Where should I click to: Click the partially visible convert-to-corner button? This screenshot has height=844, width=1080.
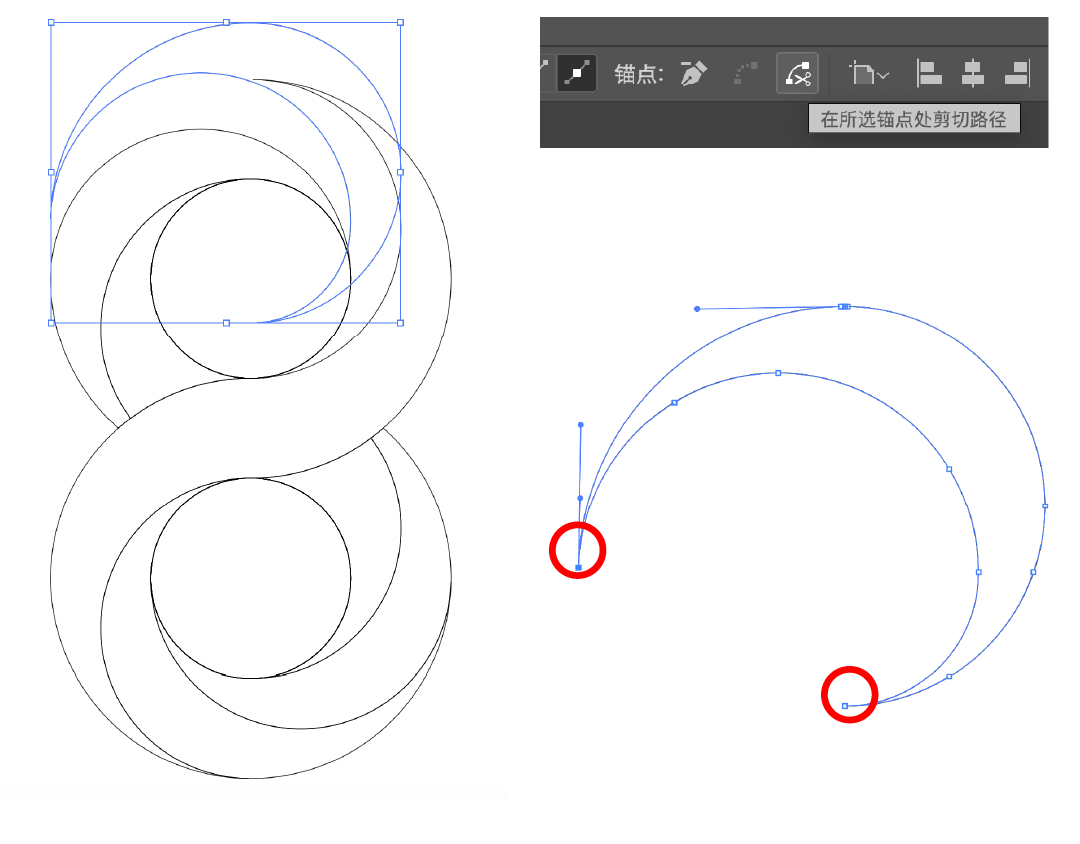545,73
